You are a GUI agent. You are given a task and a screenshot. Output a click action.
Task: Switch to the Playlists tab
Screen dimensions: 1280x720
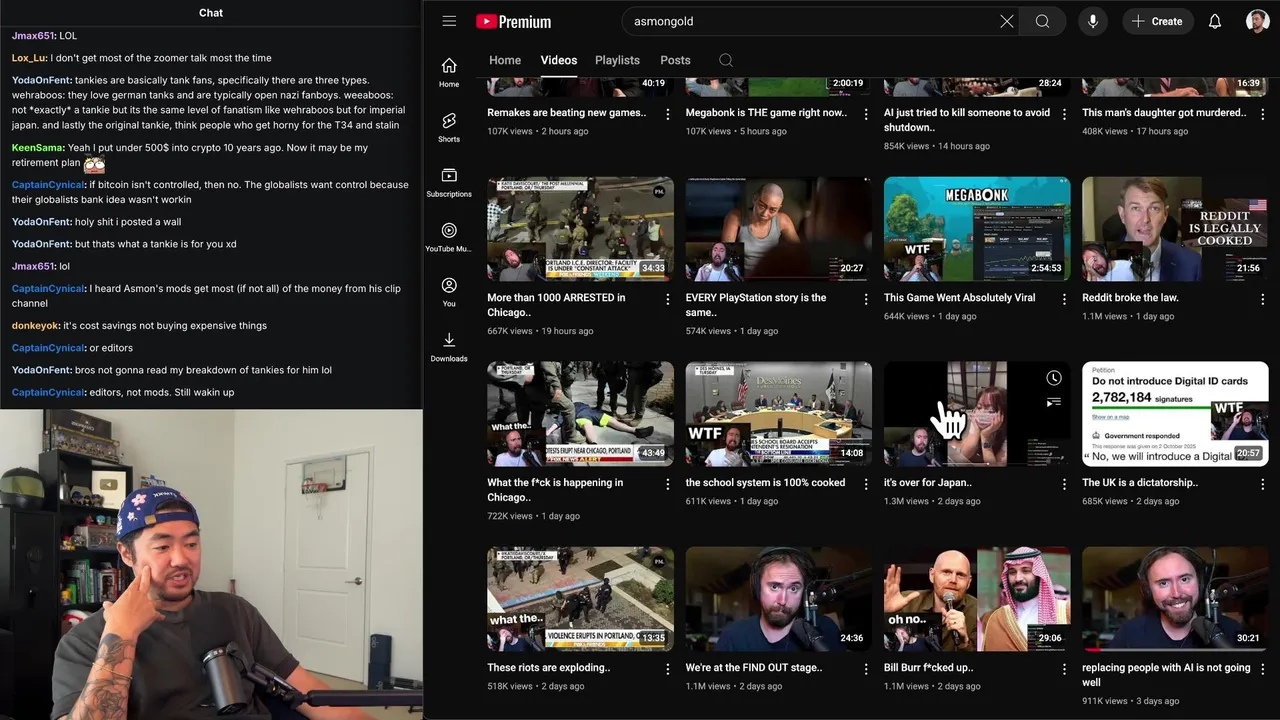click(x=617, y=60)
